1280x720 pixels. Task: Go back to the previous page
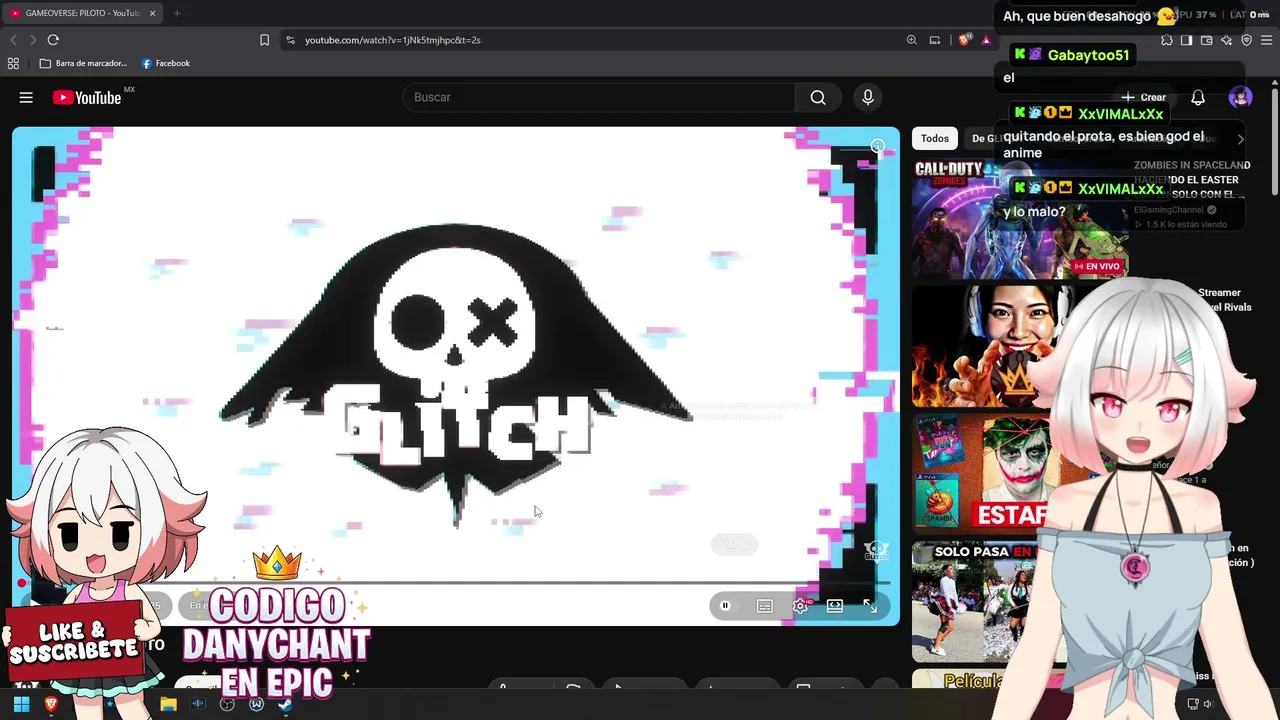click(13, 40)
